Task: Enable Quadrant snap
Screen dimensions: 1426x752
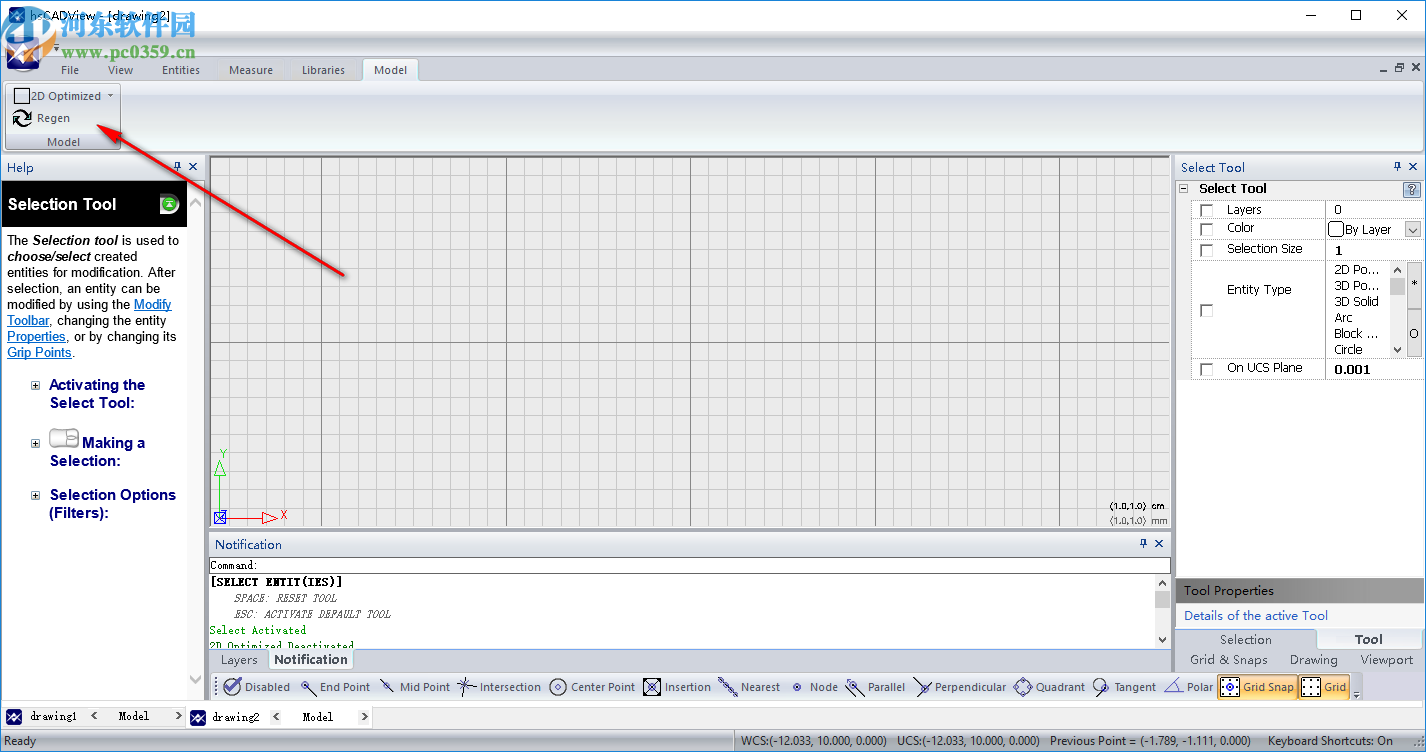Action: [x=1049, y=687]
